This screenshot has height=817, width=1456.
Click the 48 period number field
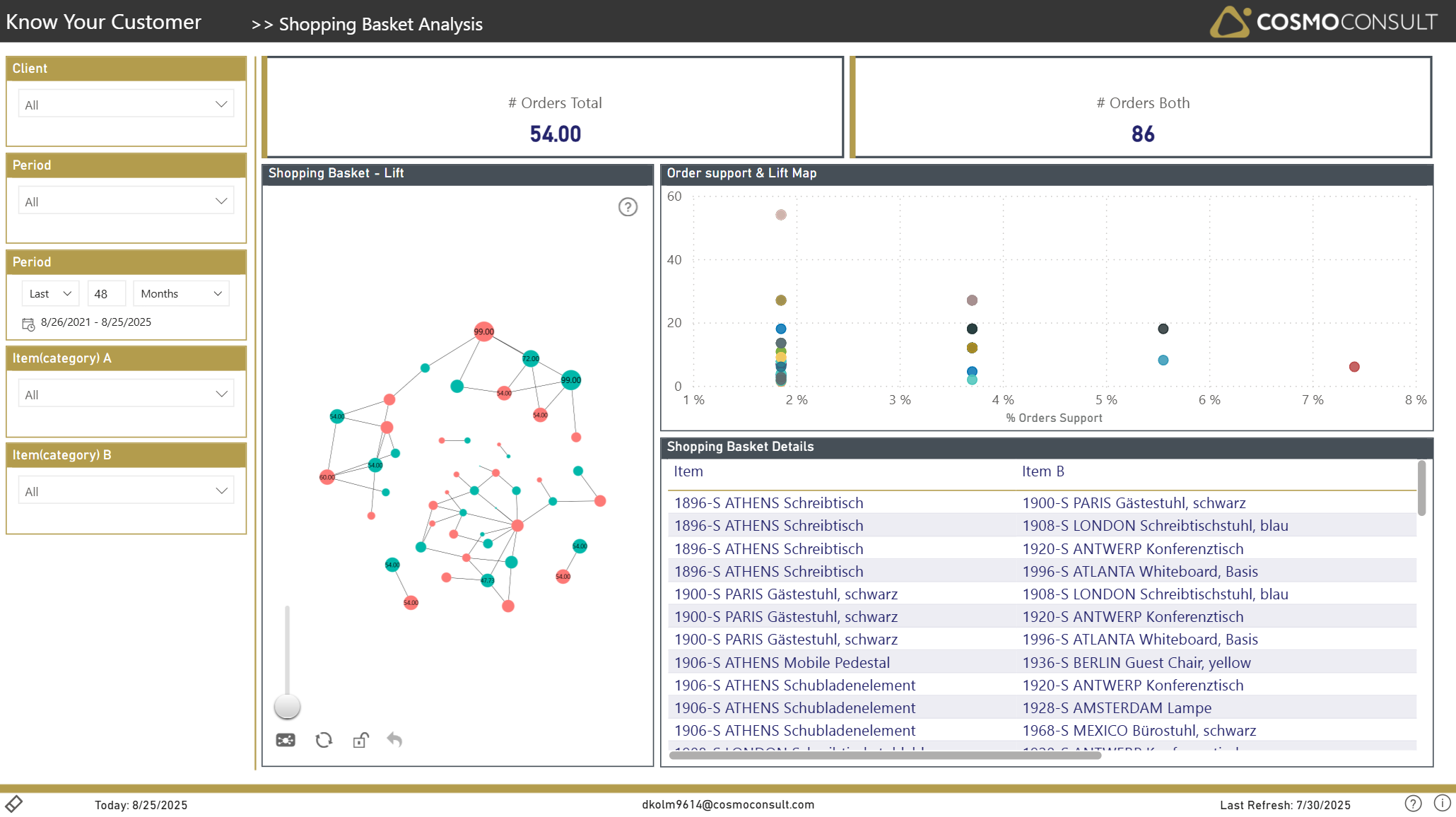(106, 293)
